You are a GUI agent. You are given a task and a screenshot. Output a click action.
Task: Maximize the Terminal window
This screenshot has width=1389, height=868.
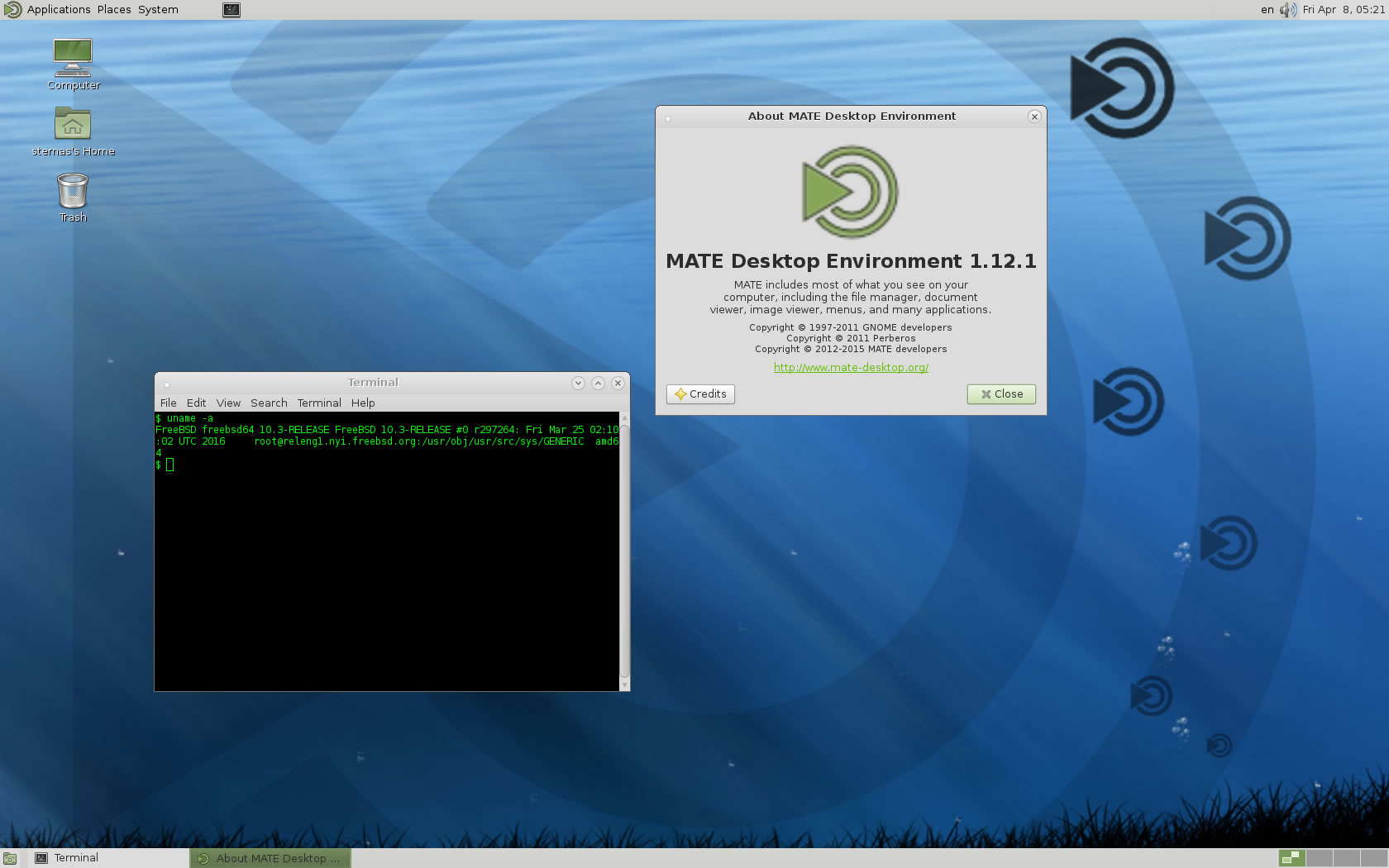pyautogui.click(x=598, y=383)
